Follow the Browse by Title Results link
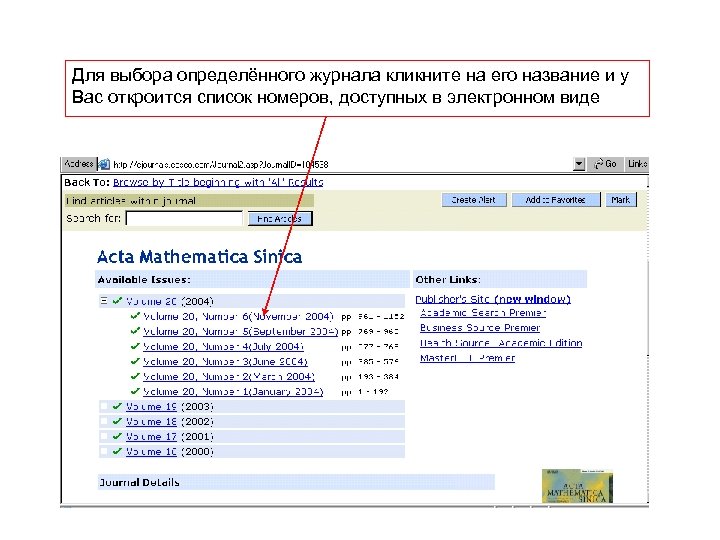The height and width of the screenshot is (540, 720). click(218, 182)
